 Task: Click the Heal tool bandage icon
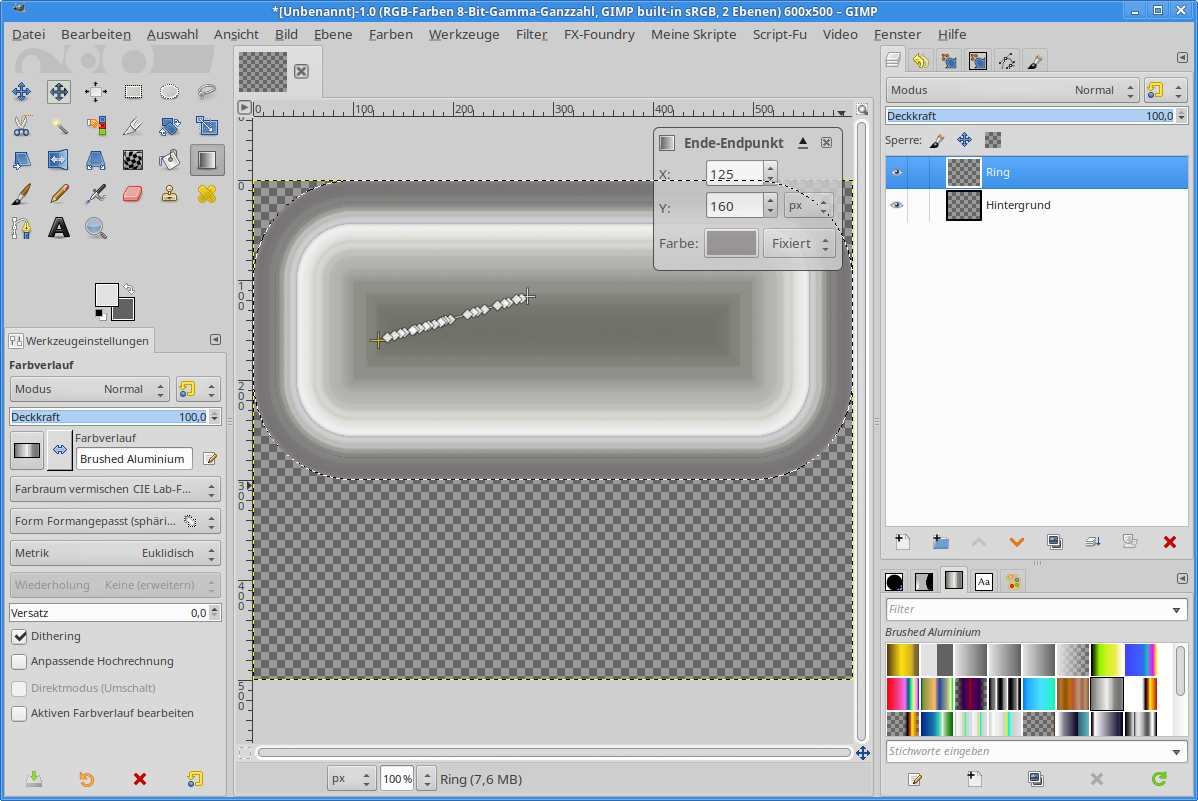coord(207,194)
